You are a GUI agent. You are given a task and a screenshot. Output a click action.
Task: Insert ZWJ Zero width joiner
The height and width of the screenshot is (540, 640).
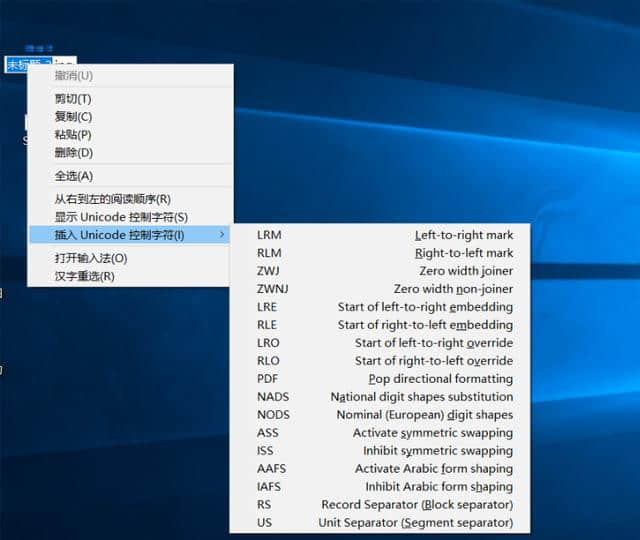coord(380,271)
